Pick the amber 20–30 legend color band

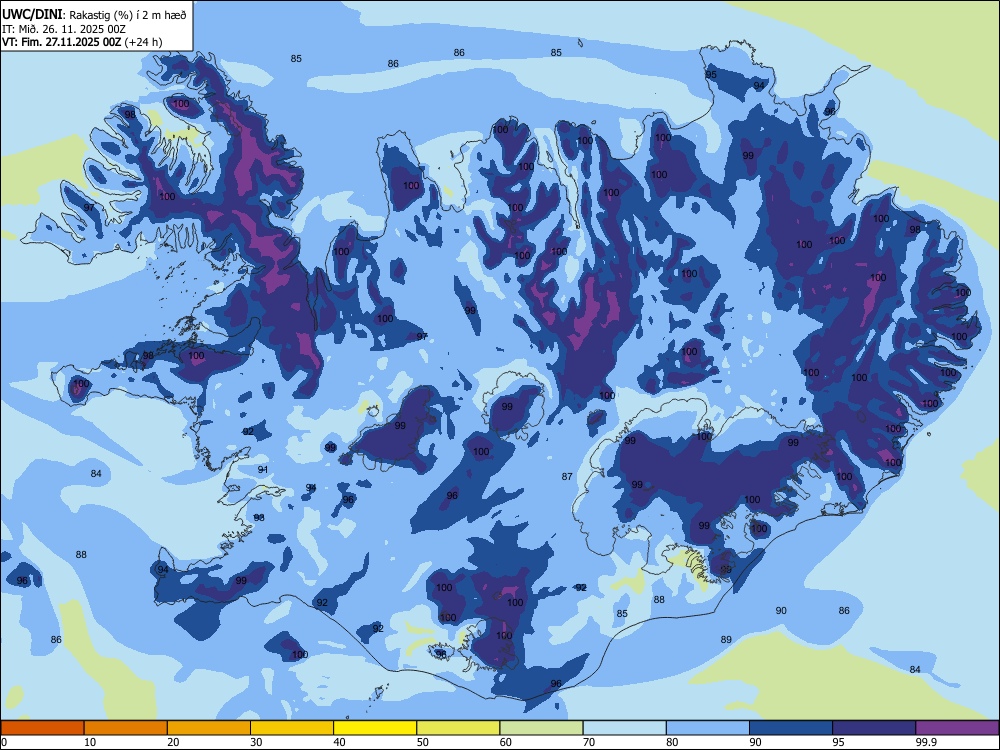pos(209,728)
